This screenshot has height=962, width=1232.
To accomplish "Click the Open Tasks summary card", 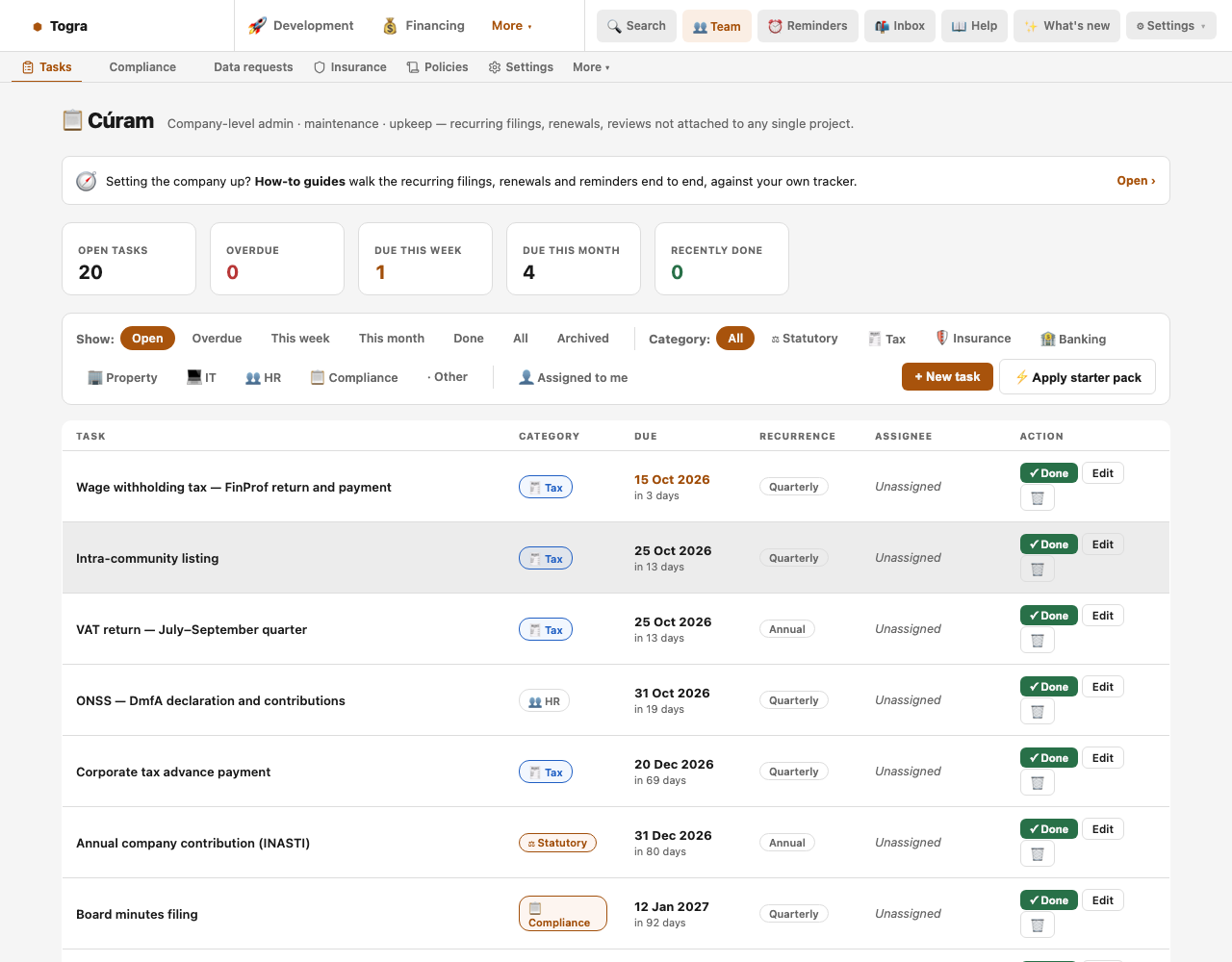I will (x=129, y=259).
